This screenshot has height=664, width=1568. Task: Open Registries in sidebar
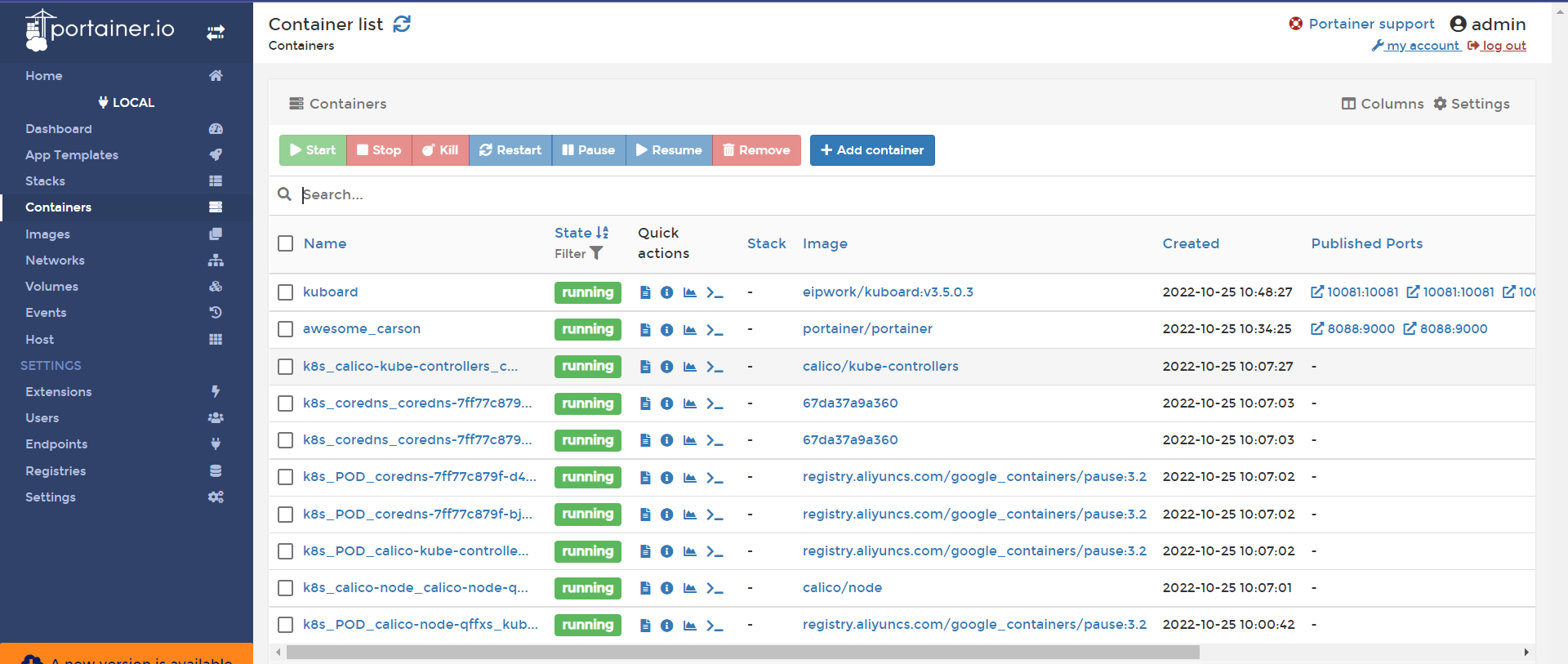127,471
